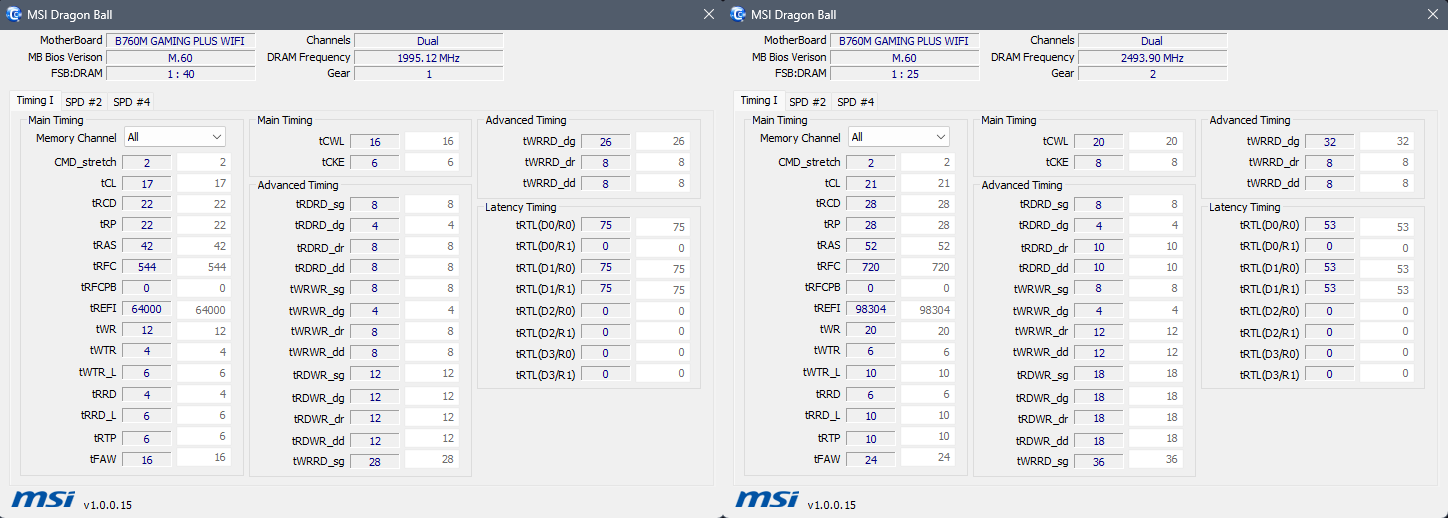
Task: Click the tRAS field showing 42
Action: (x=147, y=245)
